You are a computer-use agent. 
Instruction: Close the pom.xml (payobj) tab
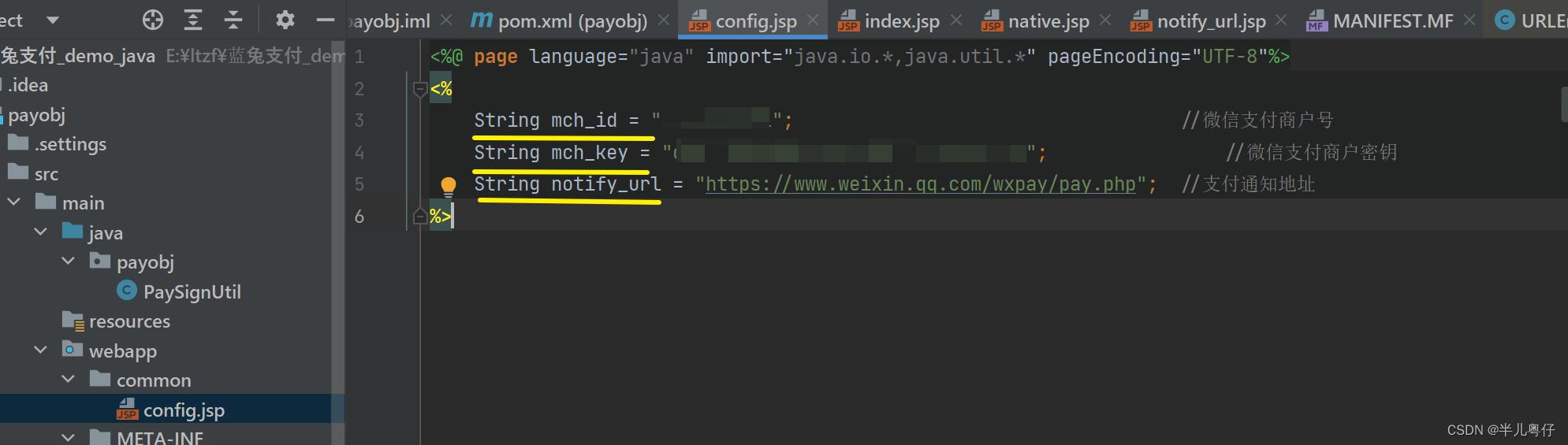tap(664, 20)
